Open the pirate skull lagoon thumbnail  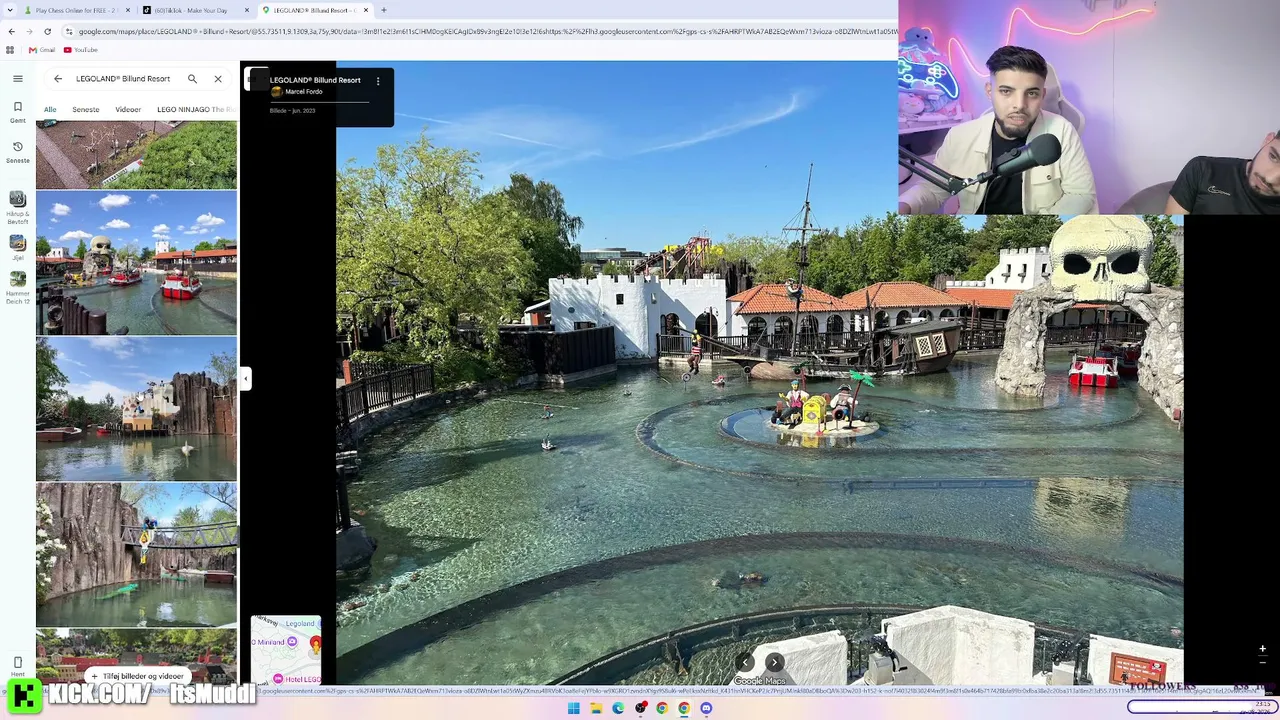pos(136,263)
